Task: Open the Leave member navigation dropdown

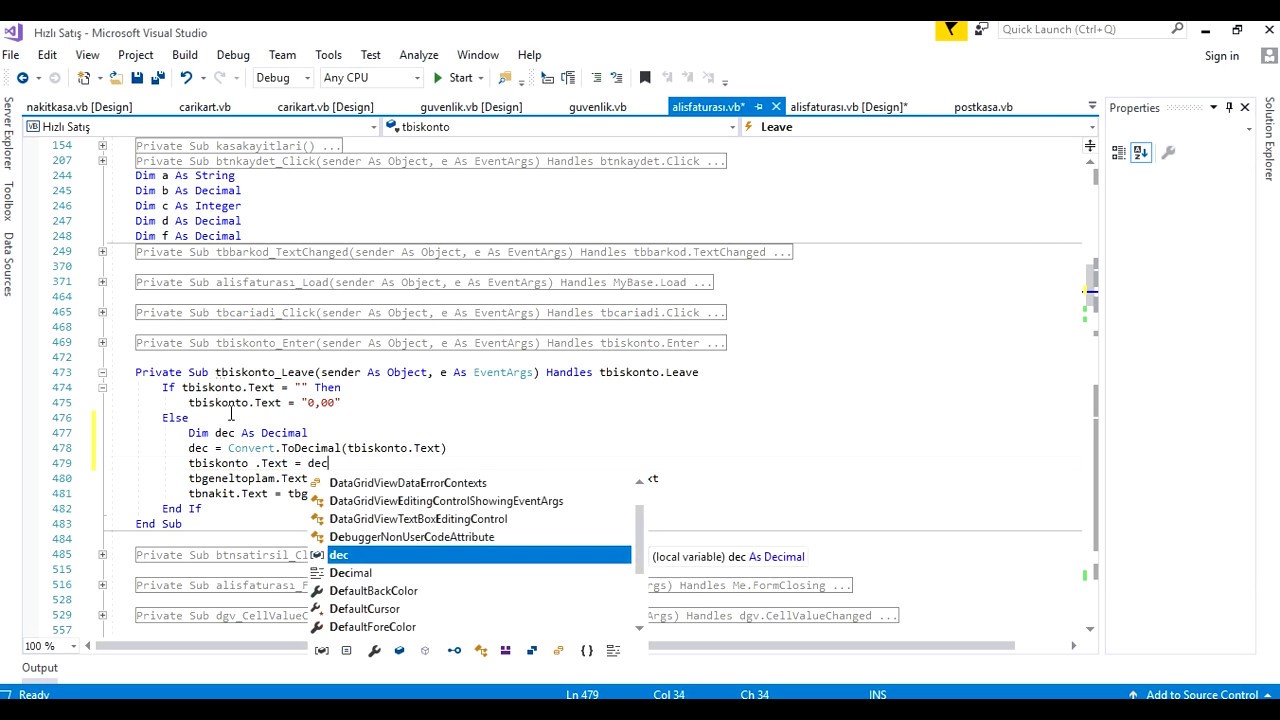Action: pyautogui.click(x=920, y=127)
